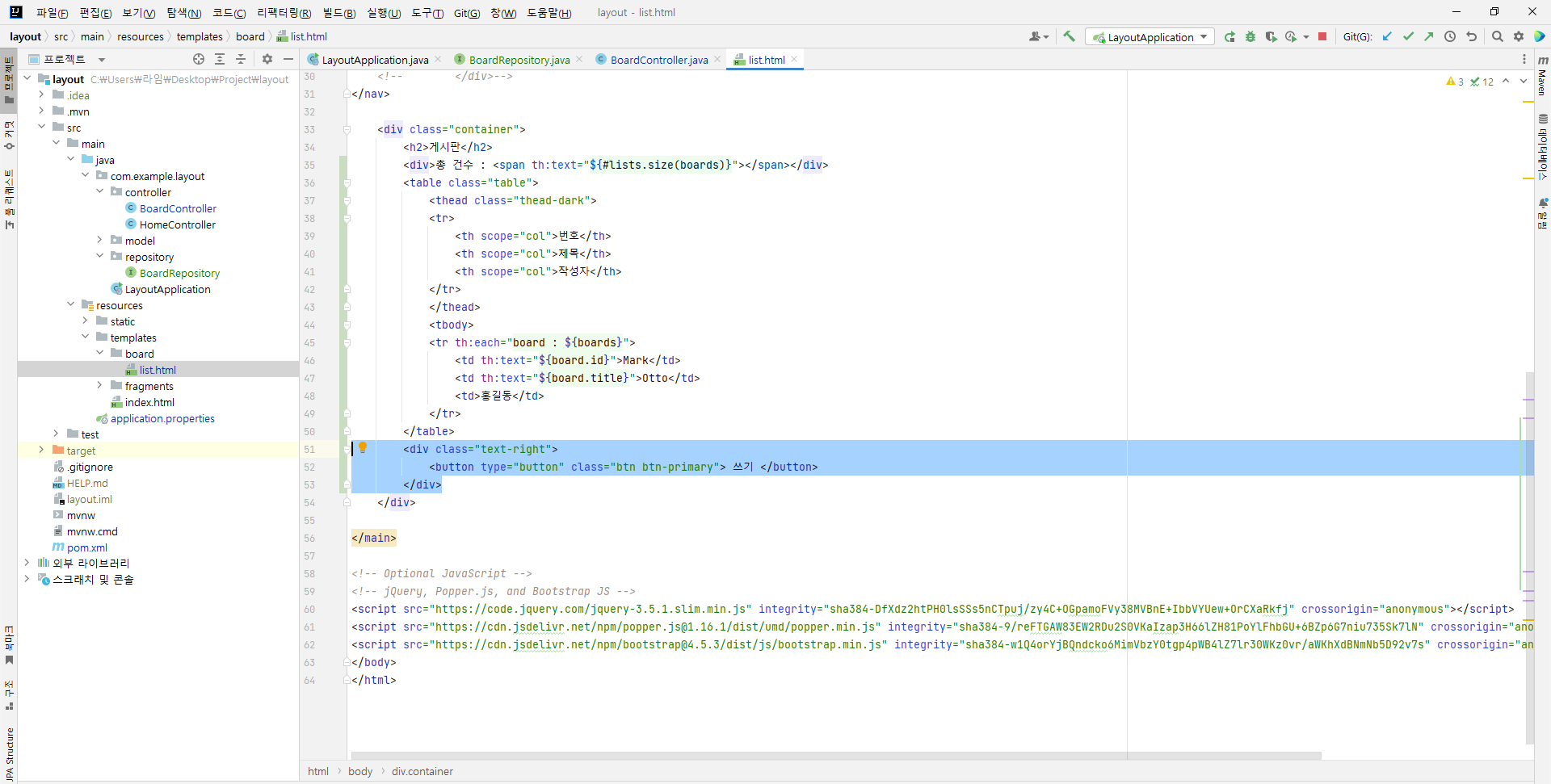Click the Rerun LayoutApplication icon
Screen dimensions: 1551x784
click(1229, 36)
